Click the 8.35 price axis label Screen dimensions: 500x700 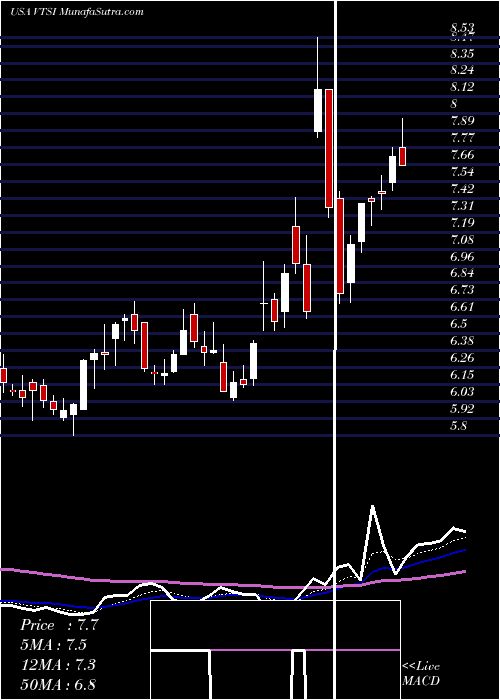click(x=462, y=54)
